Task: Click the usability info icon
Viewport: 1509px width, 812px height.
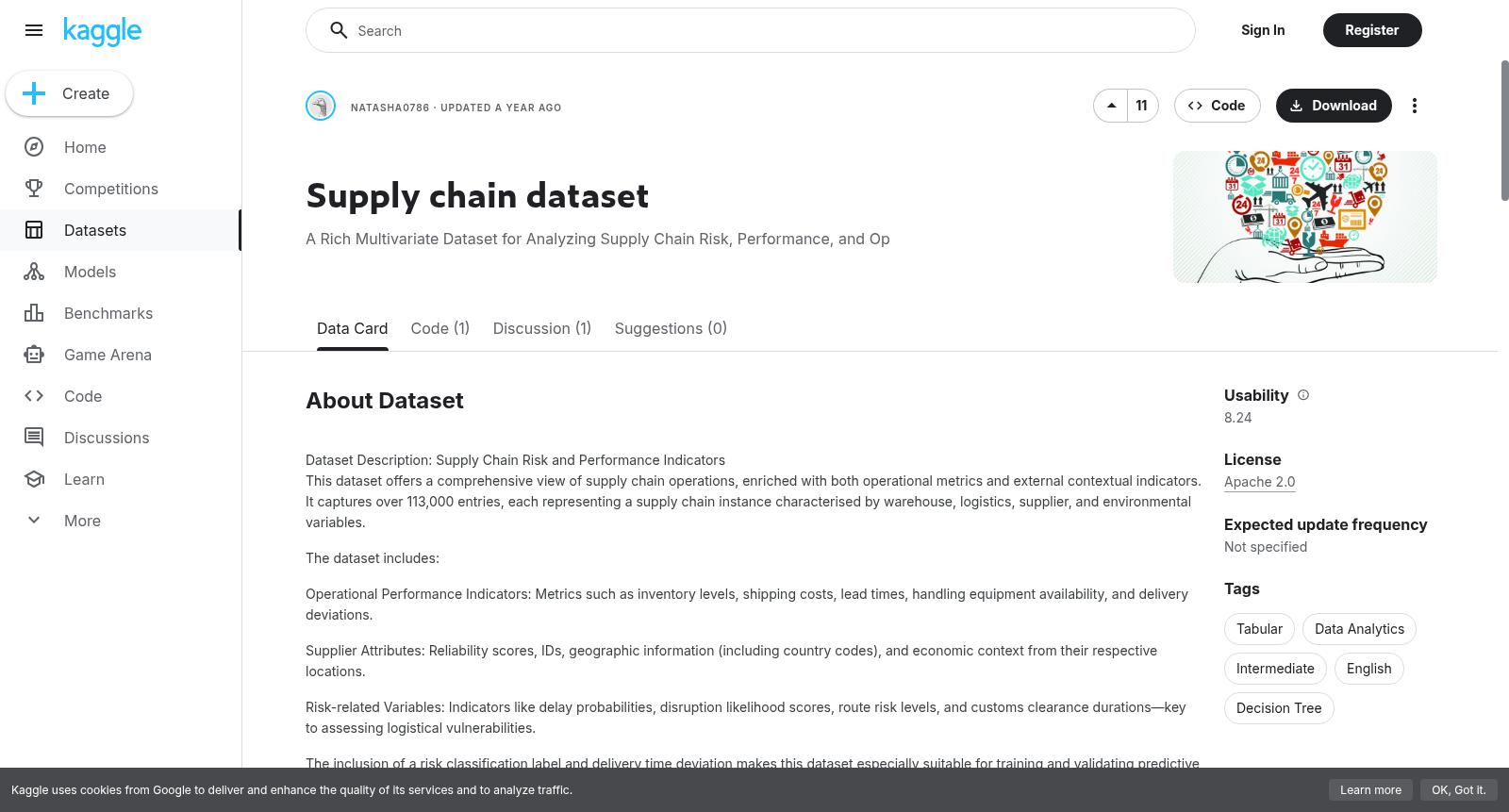Action: [1303, 395]
